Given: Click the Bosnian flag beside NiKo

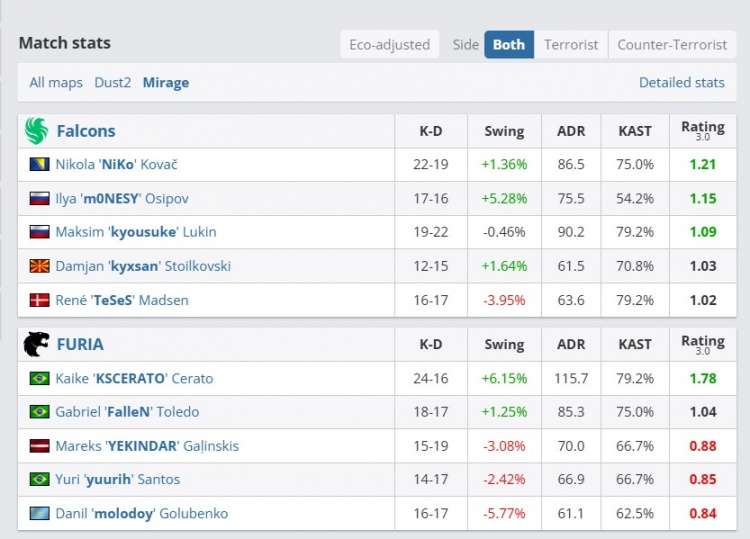Looking at the screenshot, I should (x=40, y=164).
